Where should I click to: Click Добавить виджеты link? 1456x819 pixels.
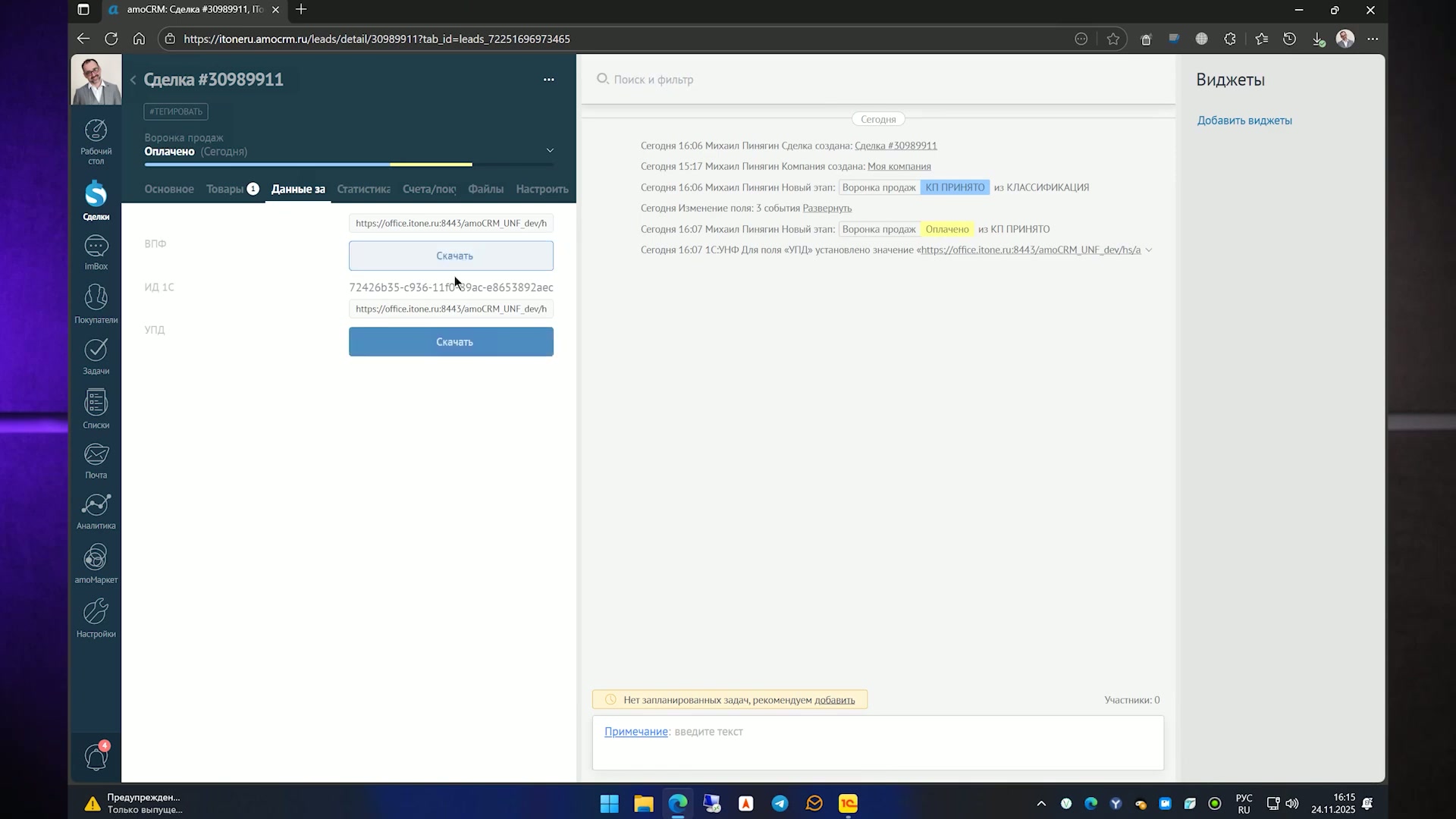1244,121
